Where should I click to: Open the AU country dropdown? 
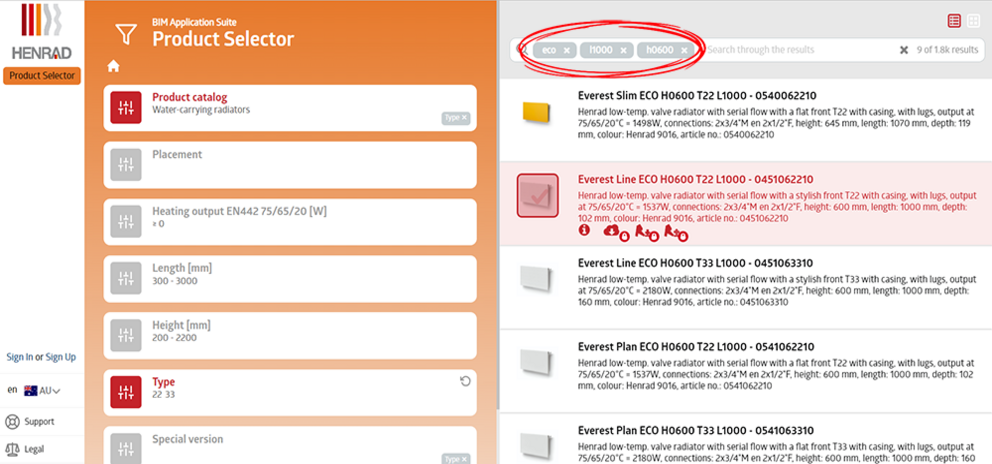(x=50, y=391)
